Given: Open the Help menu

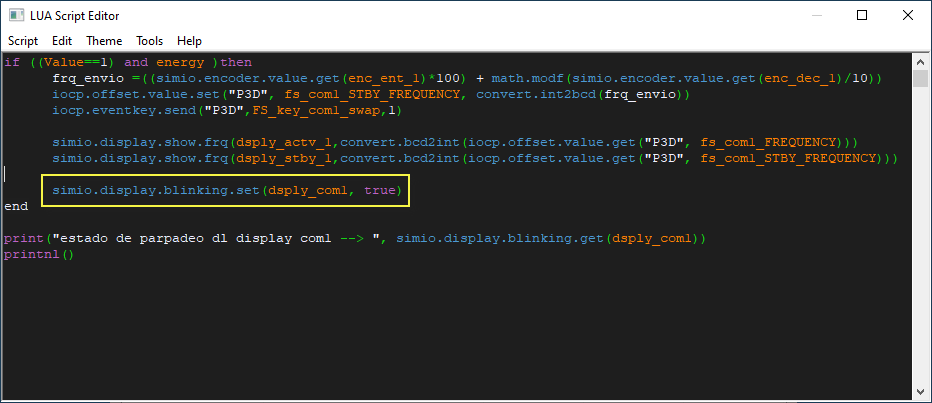Looking at the screenshot, I should point(190,41).
